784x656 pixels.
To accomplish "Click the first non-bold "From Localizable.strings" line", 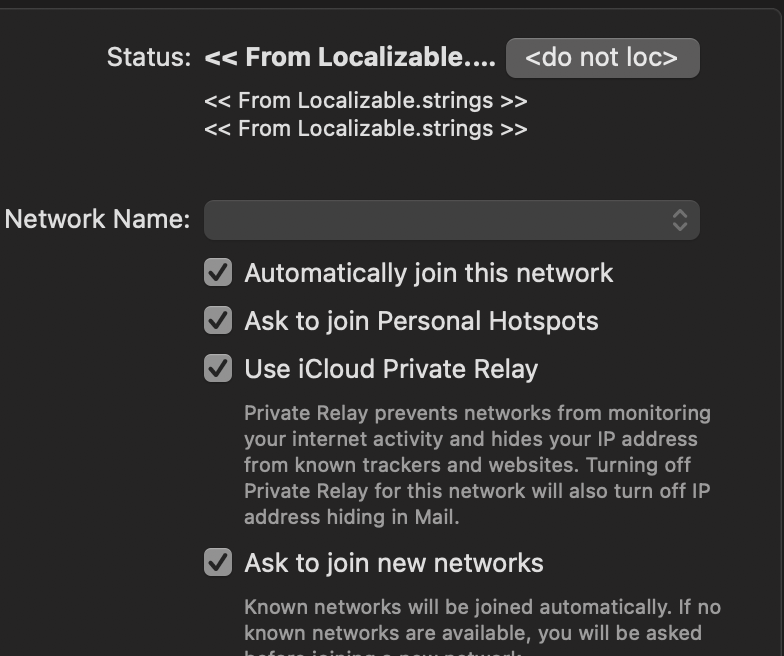I will coord(365,101).
